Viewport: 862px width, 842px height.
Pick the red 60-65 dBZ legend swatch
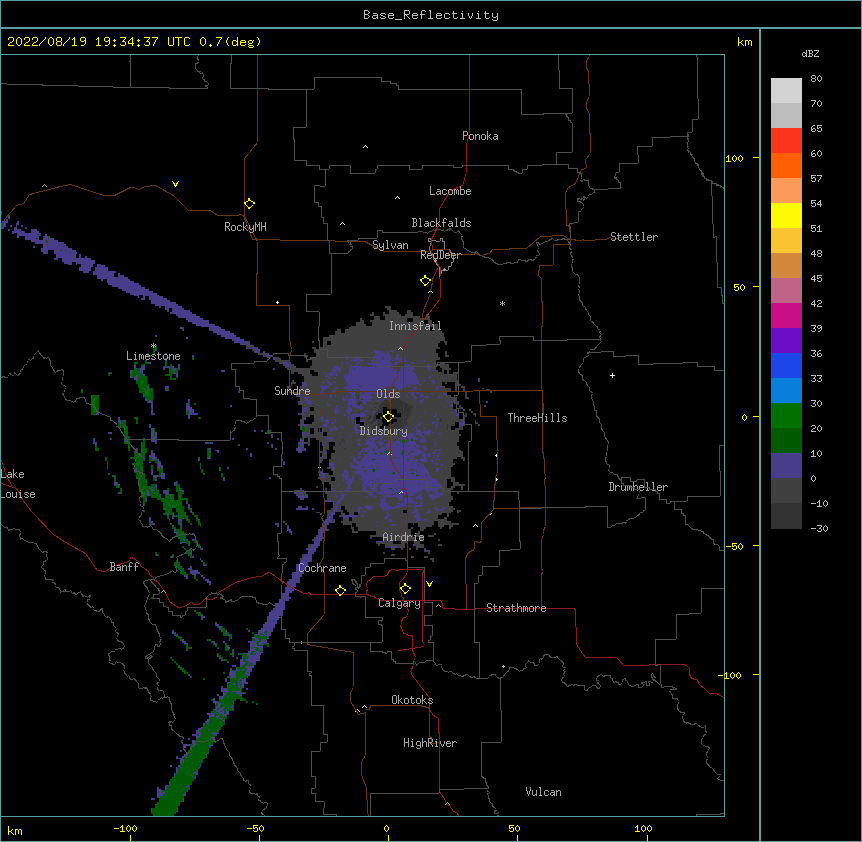tap(786, 140)
